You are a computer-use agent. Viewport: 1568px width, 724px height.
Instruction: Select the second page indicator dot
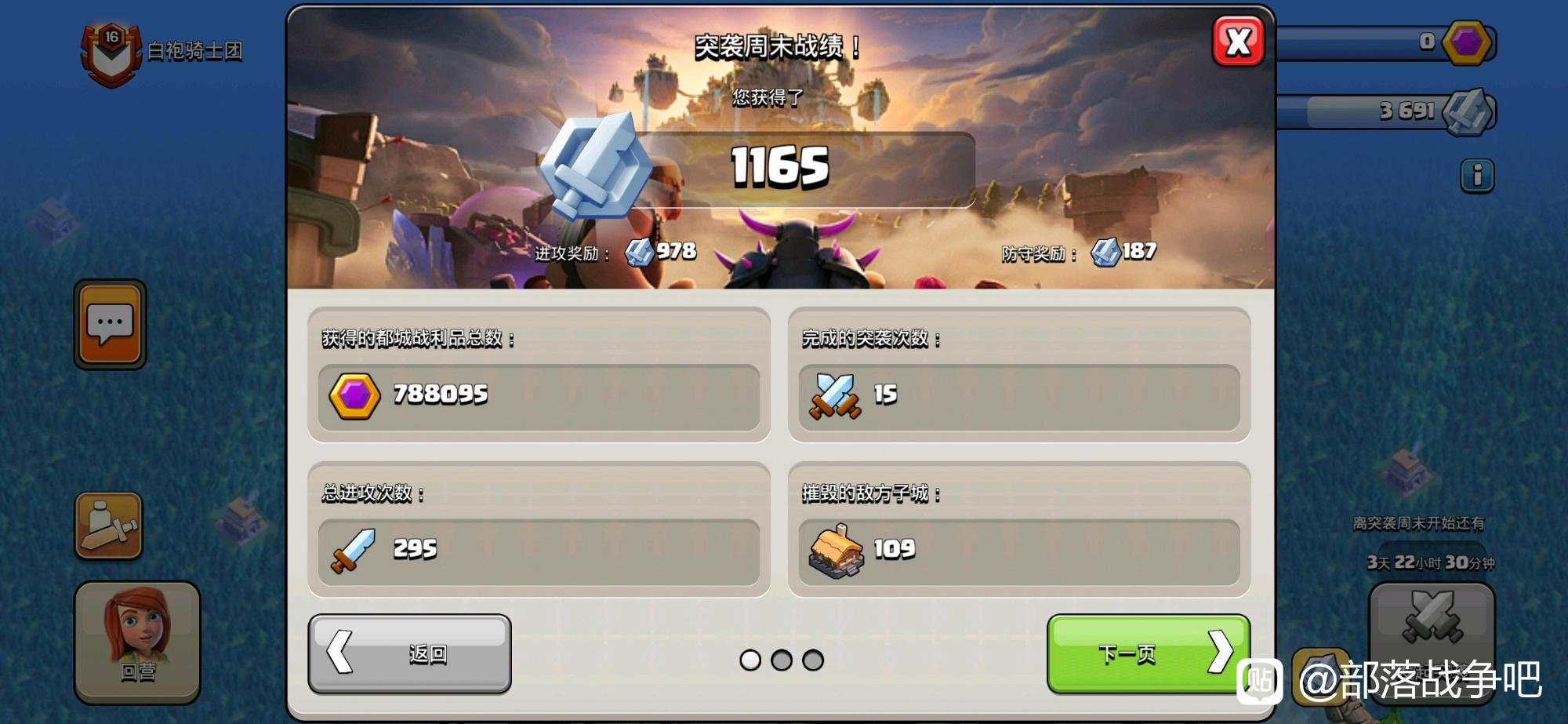tap(782, 660)
